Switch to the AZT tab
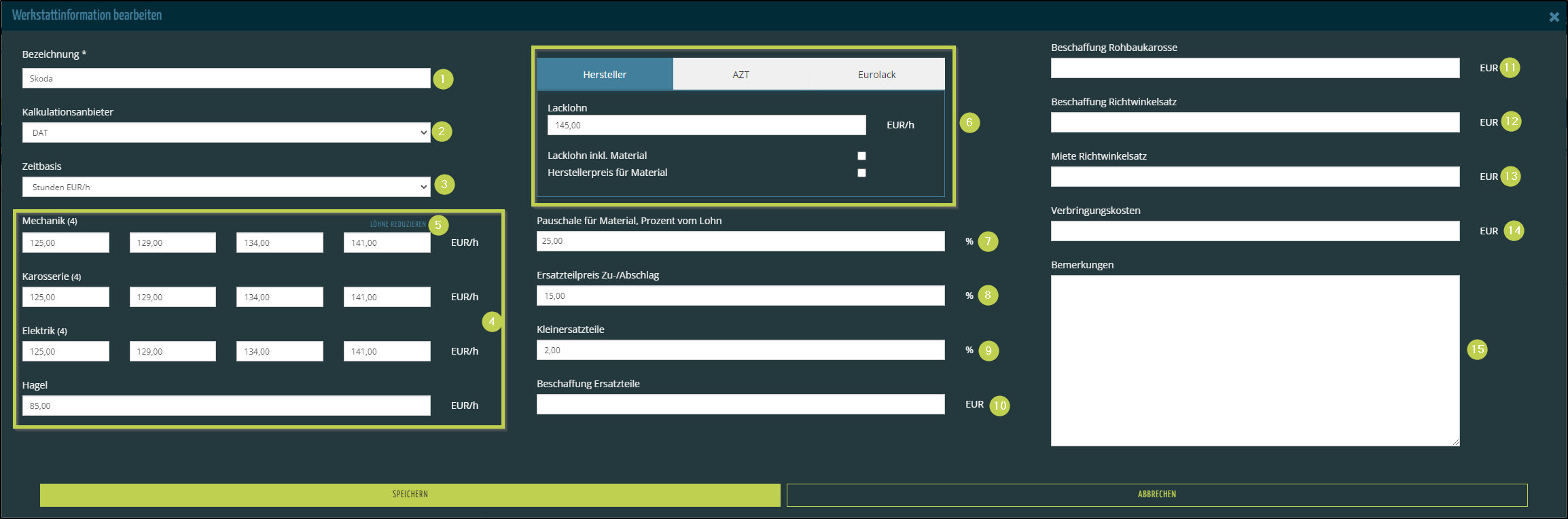The width and height of the screenshot is (1568, 519). 741,74
